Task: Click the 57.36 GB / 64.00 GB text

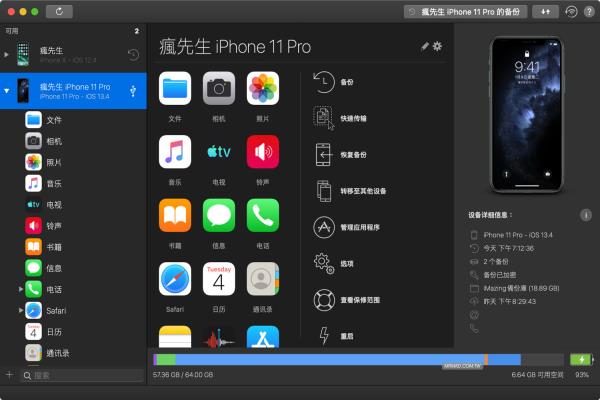Action: point(183,375)
